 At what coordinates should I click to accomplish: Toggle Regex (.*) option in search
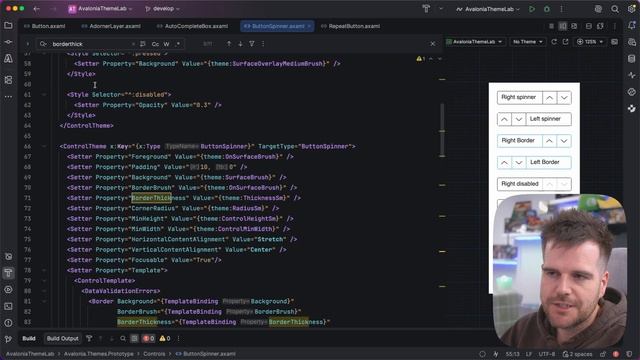click(178, 44)
